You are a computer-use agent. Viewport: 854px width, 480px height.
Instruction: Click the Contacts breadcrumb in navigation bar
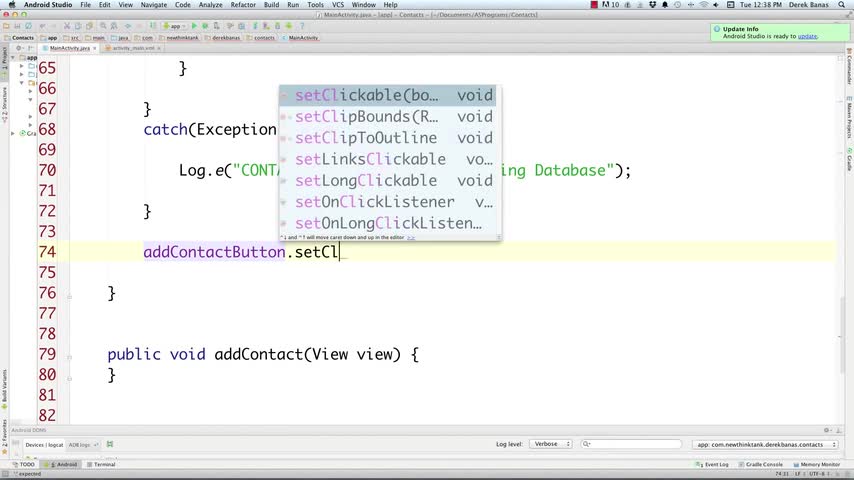click(19, 38)
